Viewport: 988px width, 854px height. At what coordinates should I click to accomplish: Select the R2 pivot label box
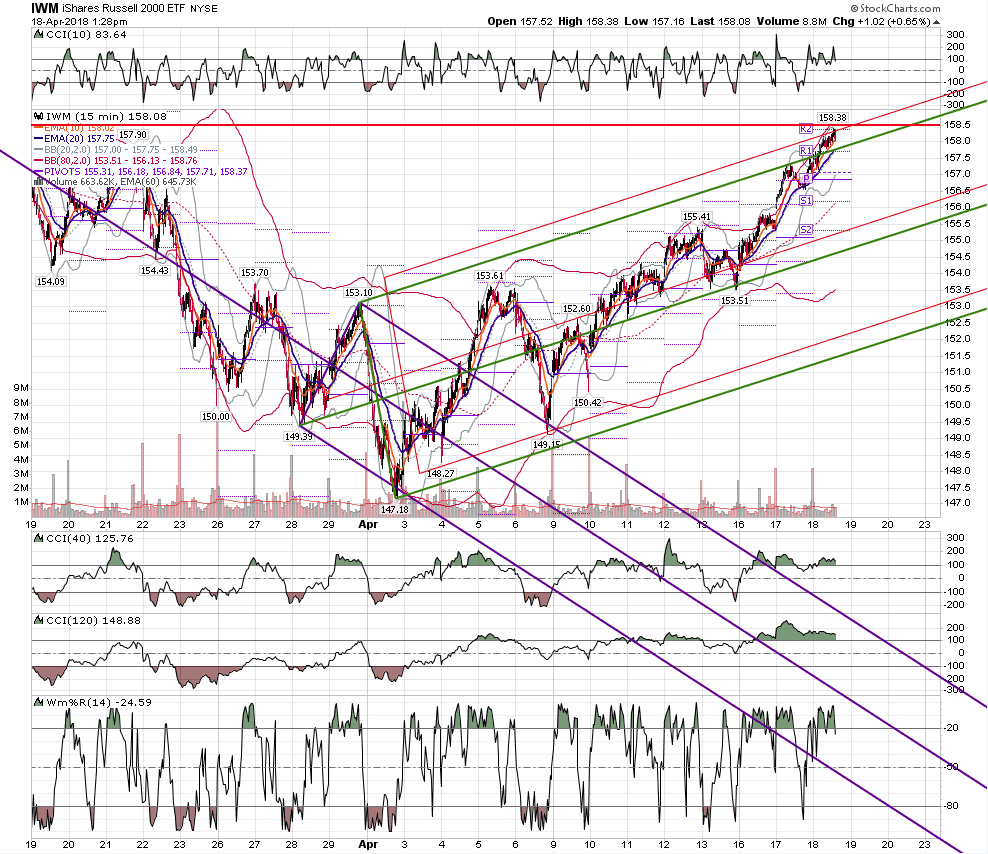[805, 129]
